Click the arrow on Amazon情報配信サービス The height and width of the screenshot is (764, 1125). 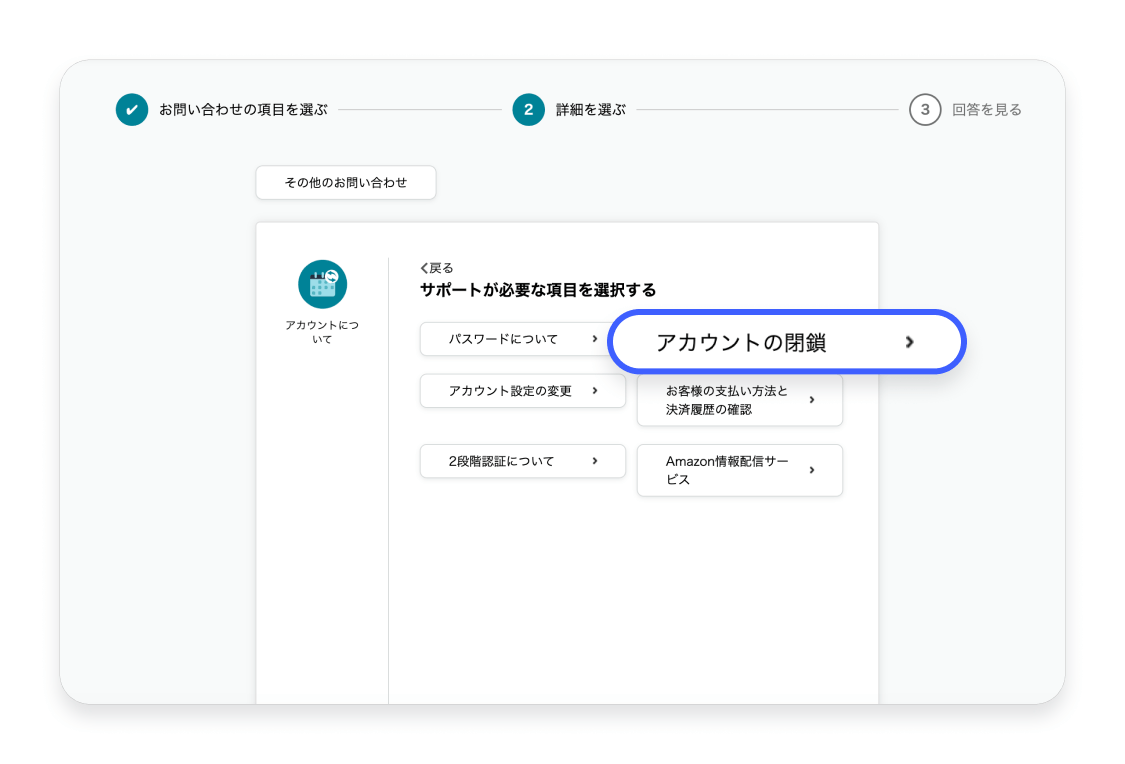pos(812,470)
